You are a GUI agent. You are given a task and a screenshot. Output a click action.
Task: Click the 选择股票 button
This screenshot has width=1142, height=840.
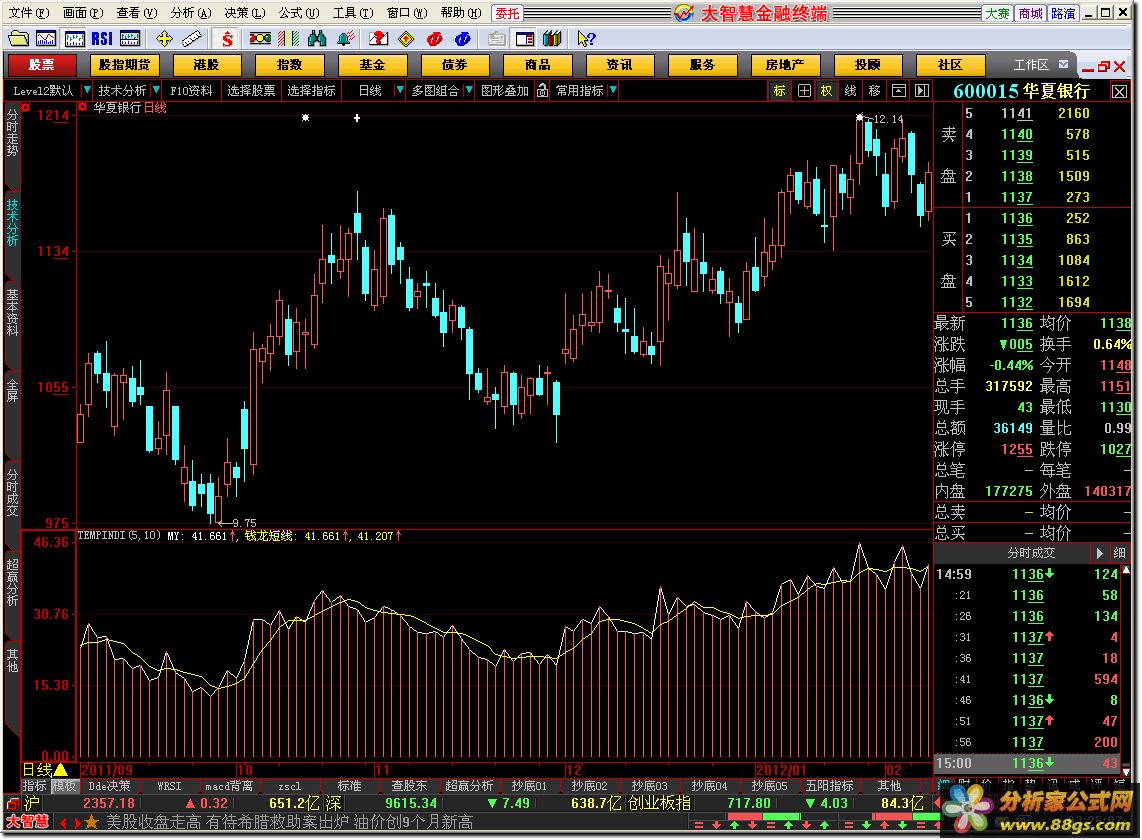click(x=251, y=90)
